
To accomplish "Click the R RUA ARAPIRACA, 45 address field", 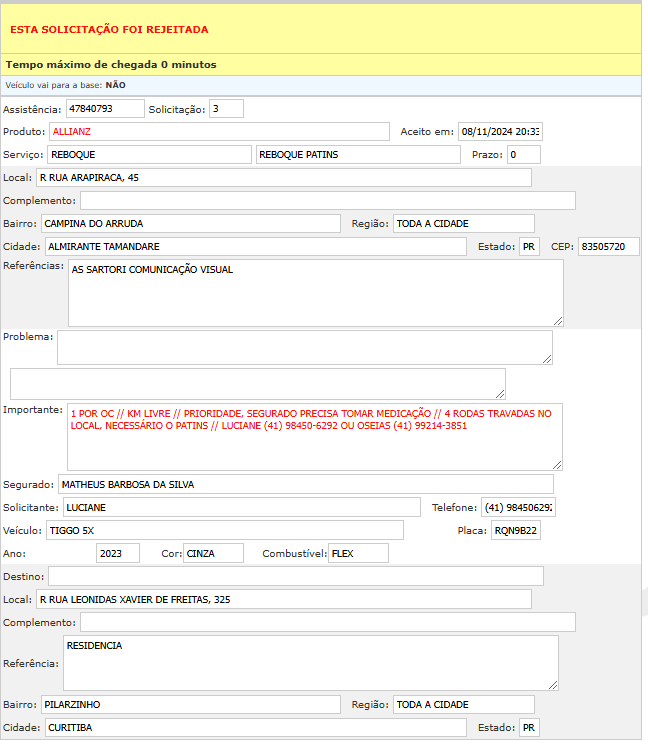I will point(283,177).
